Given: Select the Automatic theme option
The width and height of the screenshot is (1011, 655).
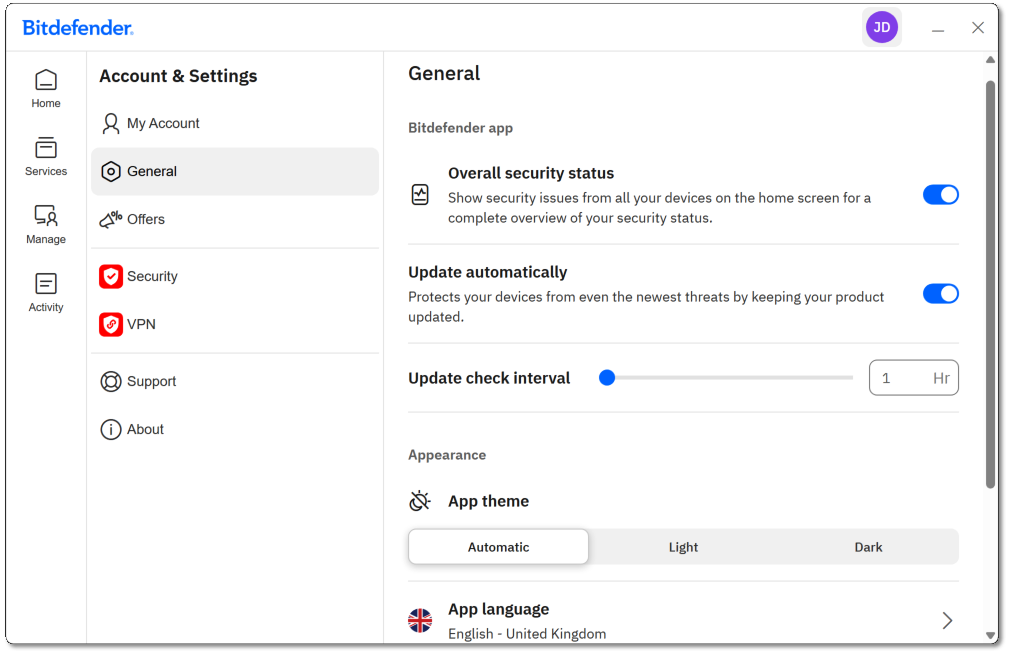Looking at the screenshot, I should (498, 547).
